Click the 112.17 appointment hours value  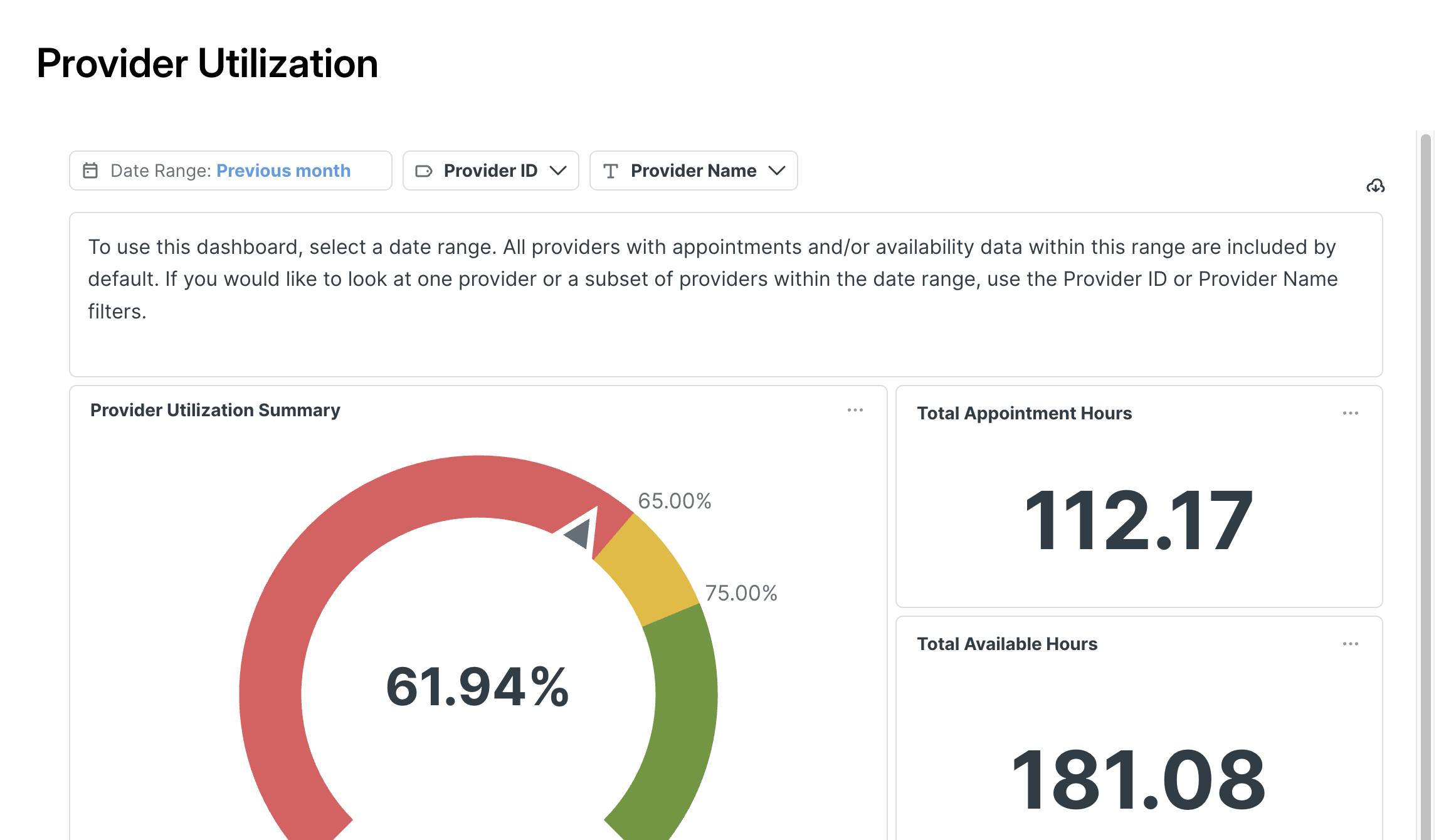pos(1139,520)
